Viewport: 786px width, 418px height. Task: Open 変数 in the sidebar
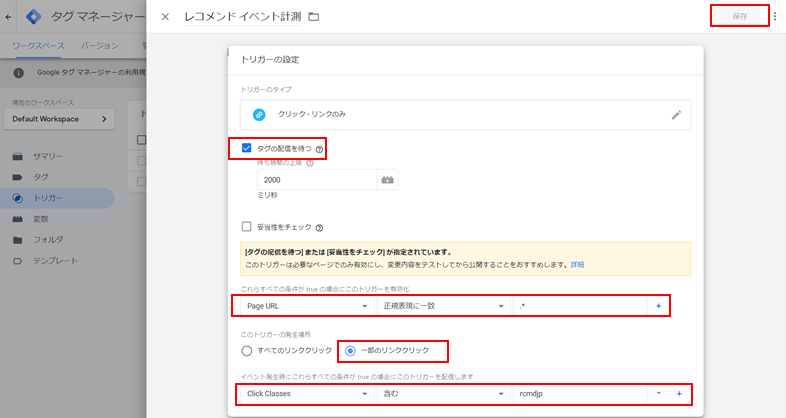41,219
